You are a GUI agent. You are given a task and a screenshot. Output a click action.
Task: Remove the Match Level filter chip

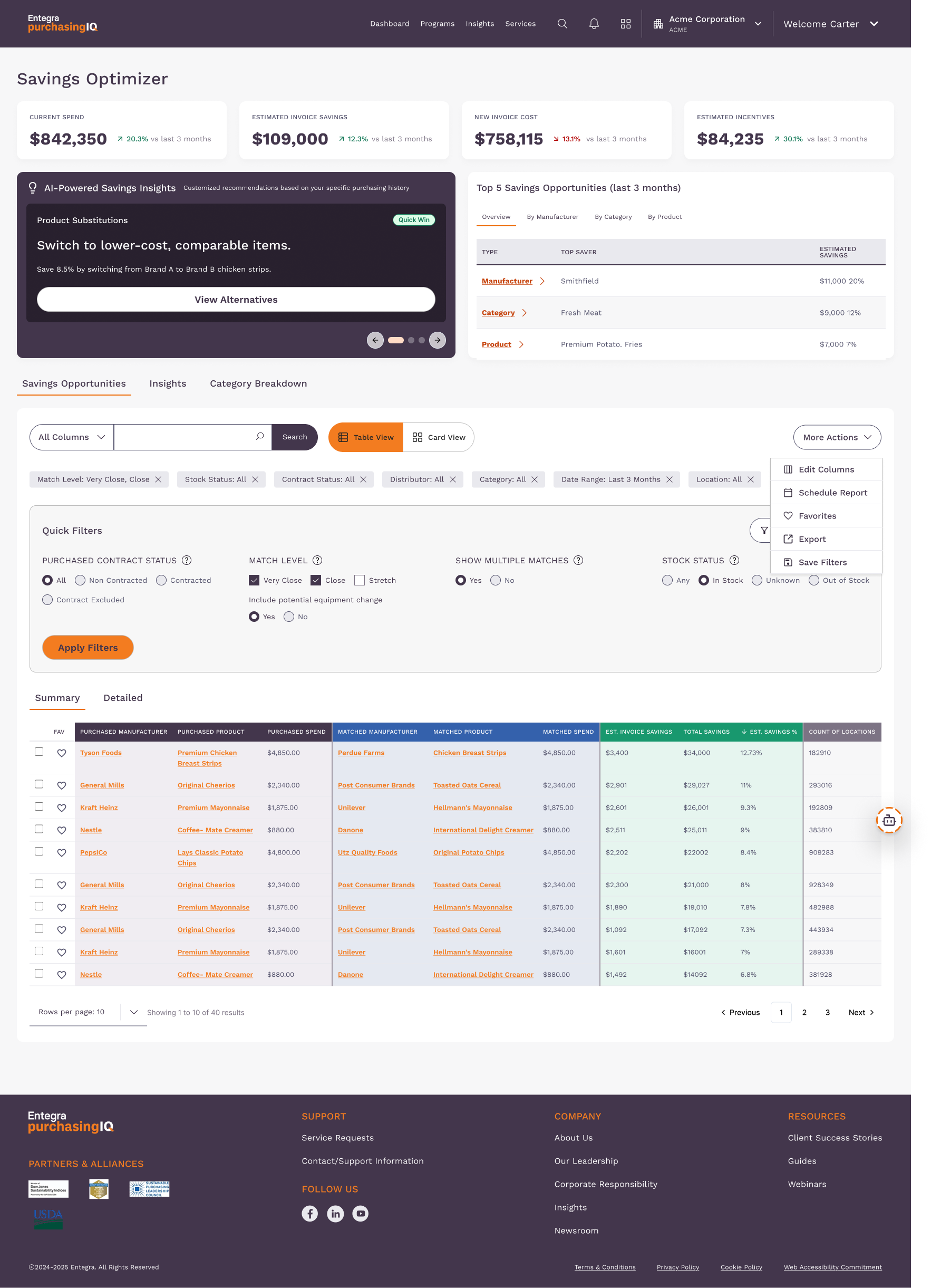[x=158, y=479]
